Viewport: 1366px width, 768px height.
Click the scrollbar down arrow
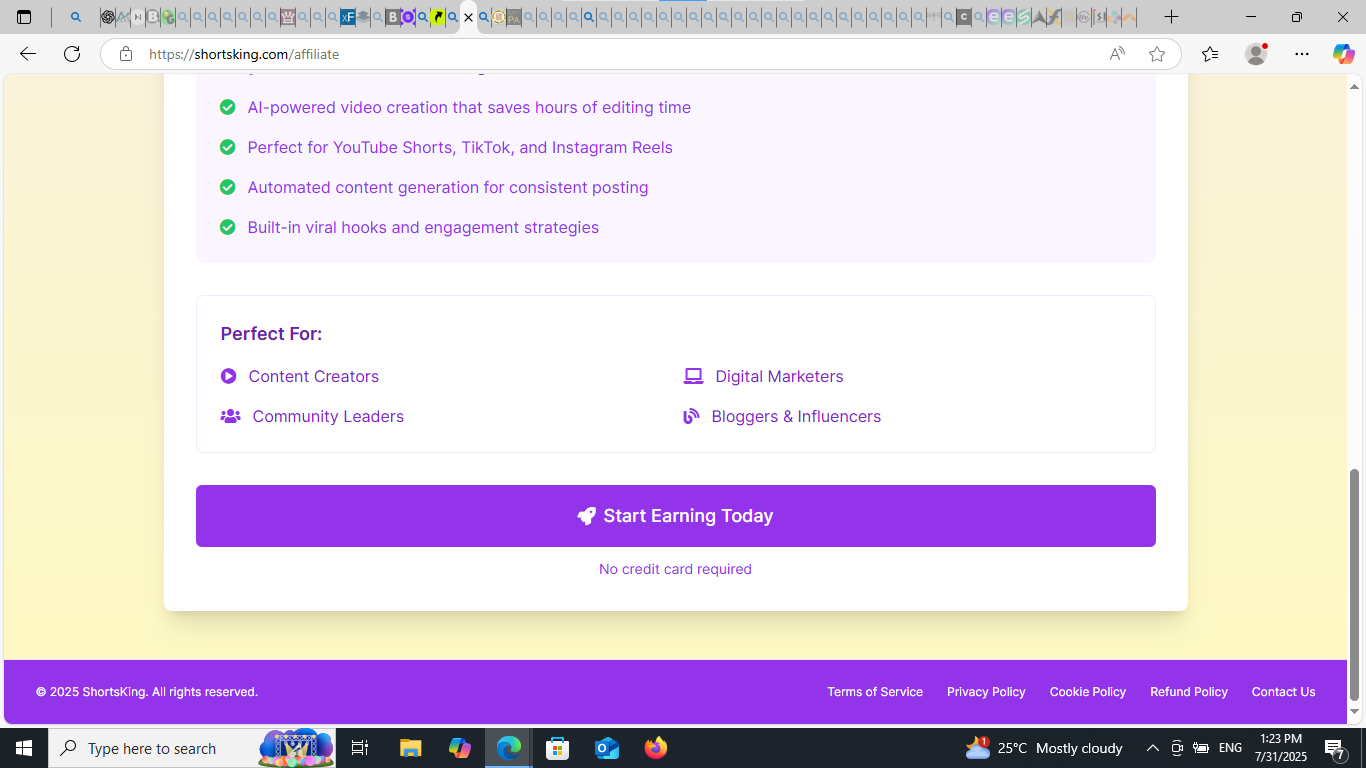click(1355, 711)
